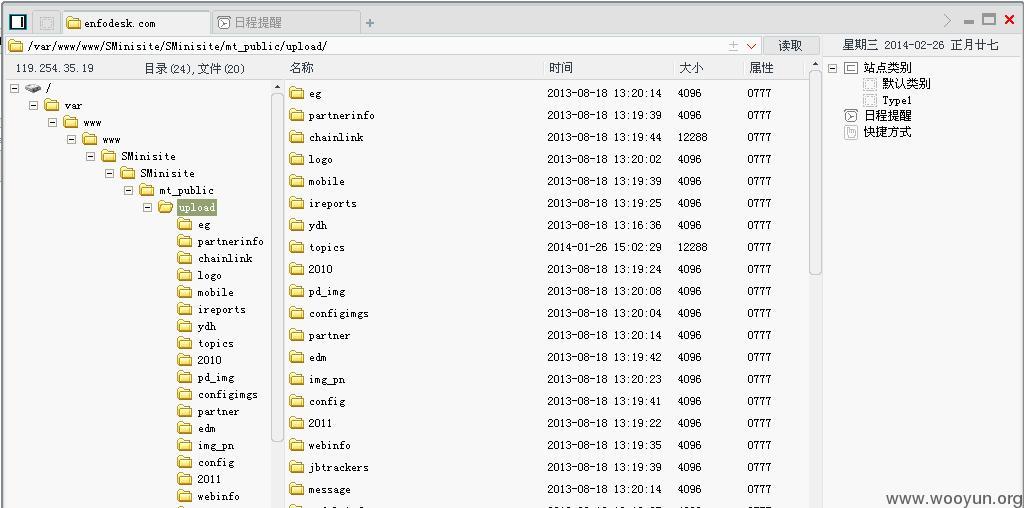The image size is (1024, 508).
Task: Add a new tab with plus button
Action: point(370,24)
